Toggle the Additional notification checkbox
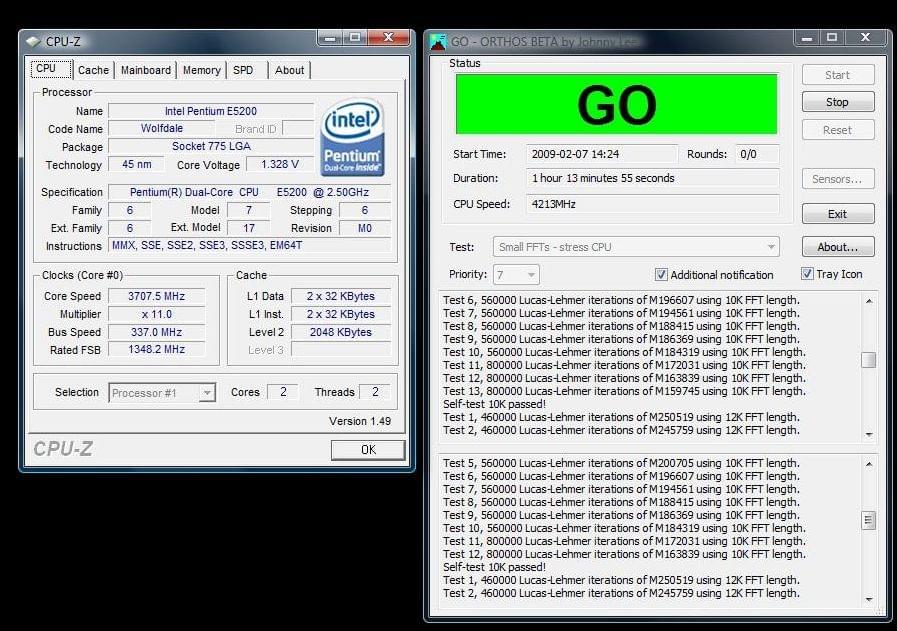 pyautogui.click(x=661, y=275)
